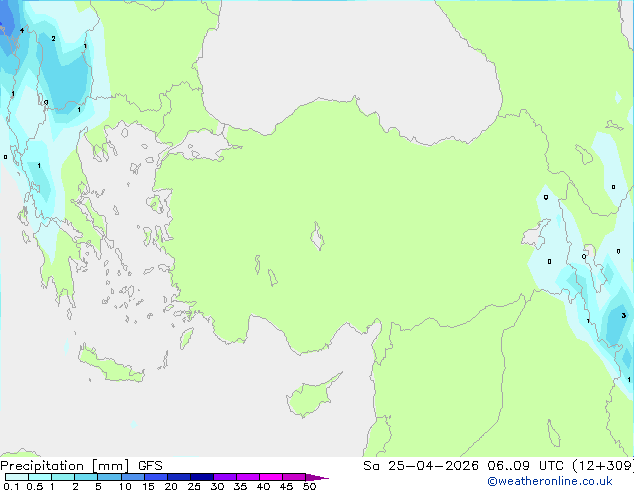
Task: Click the '0.1' legend scale label
Action: (x=11, y=486)
